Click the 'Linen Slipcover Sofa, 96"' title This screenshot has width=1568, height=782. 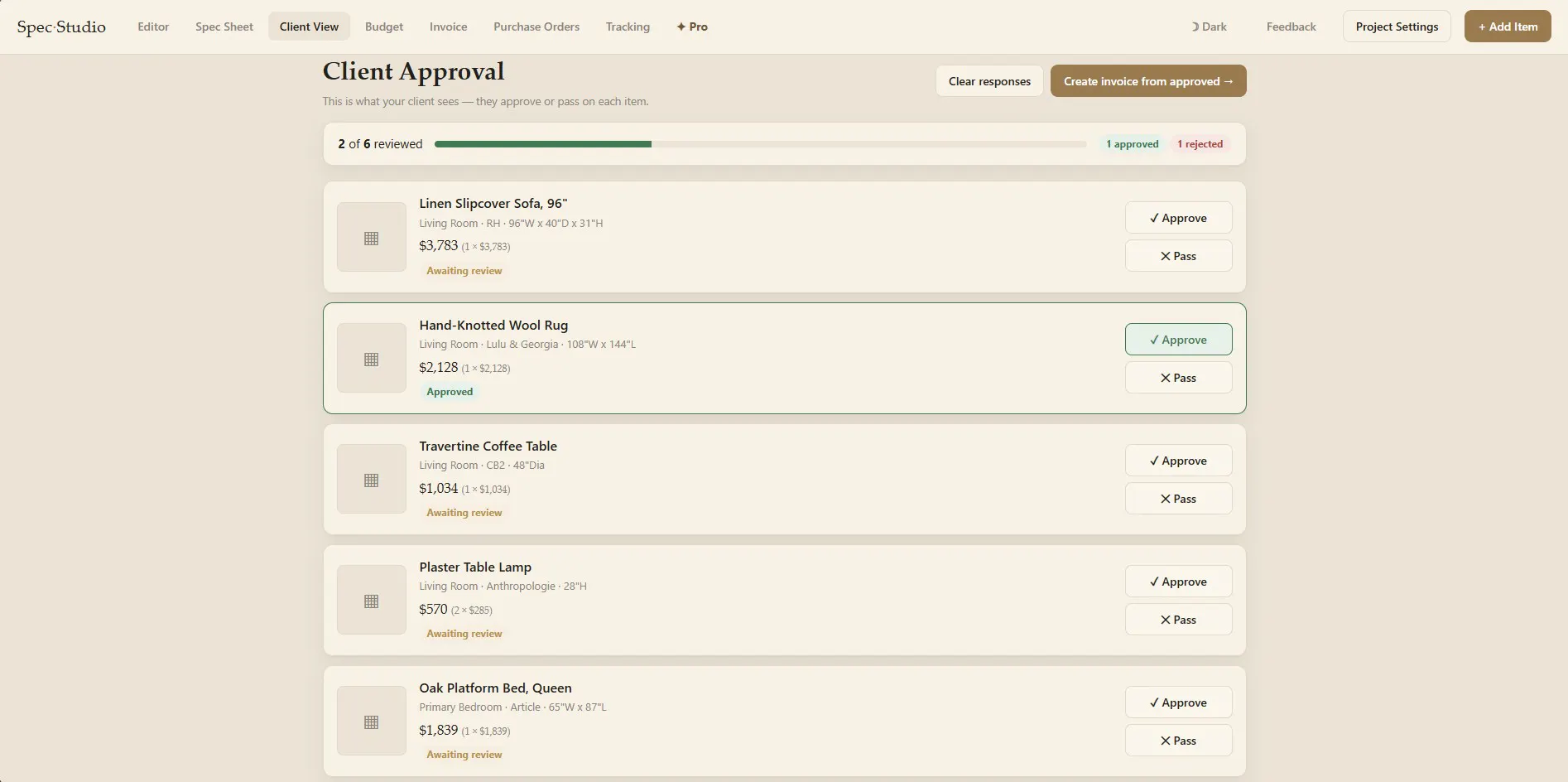(x=493, y=204)
